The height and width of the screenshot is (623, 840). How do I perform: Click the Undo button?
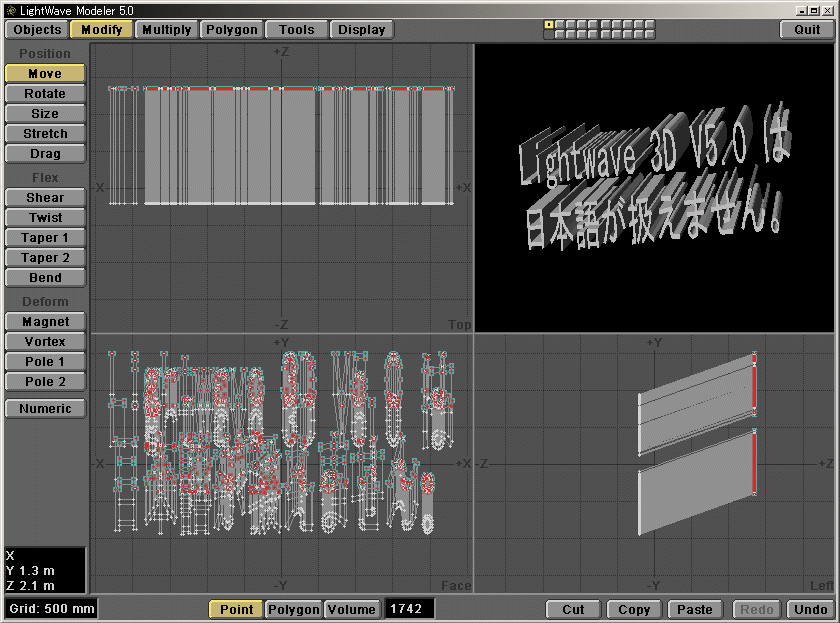pos(810,609)
